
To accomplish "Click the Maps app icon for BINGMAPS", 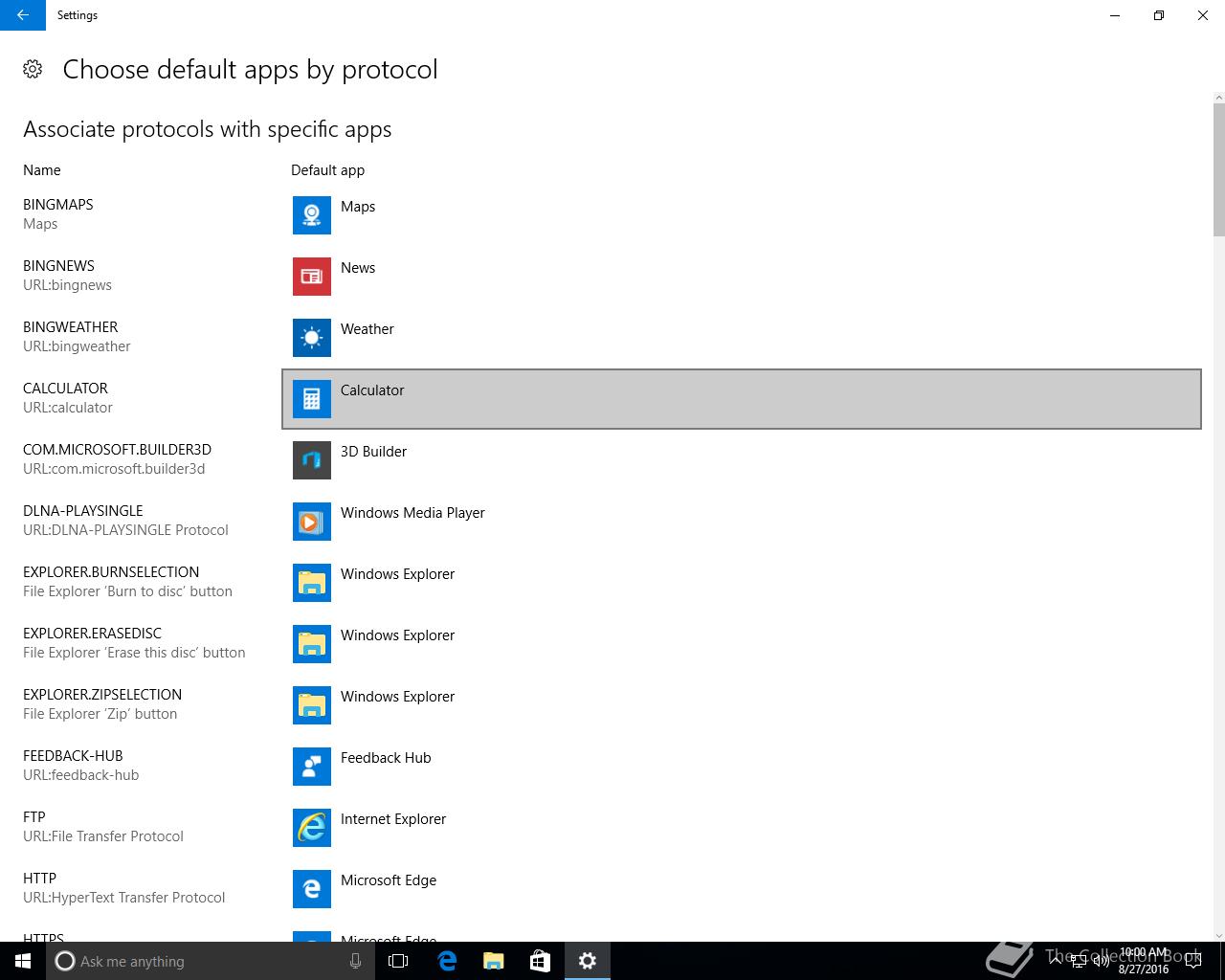I will (312, 215).
